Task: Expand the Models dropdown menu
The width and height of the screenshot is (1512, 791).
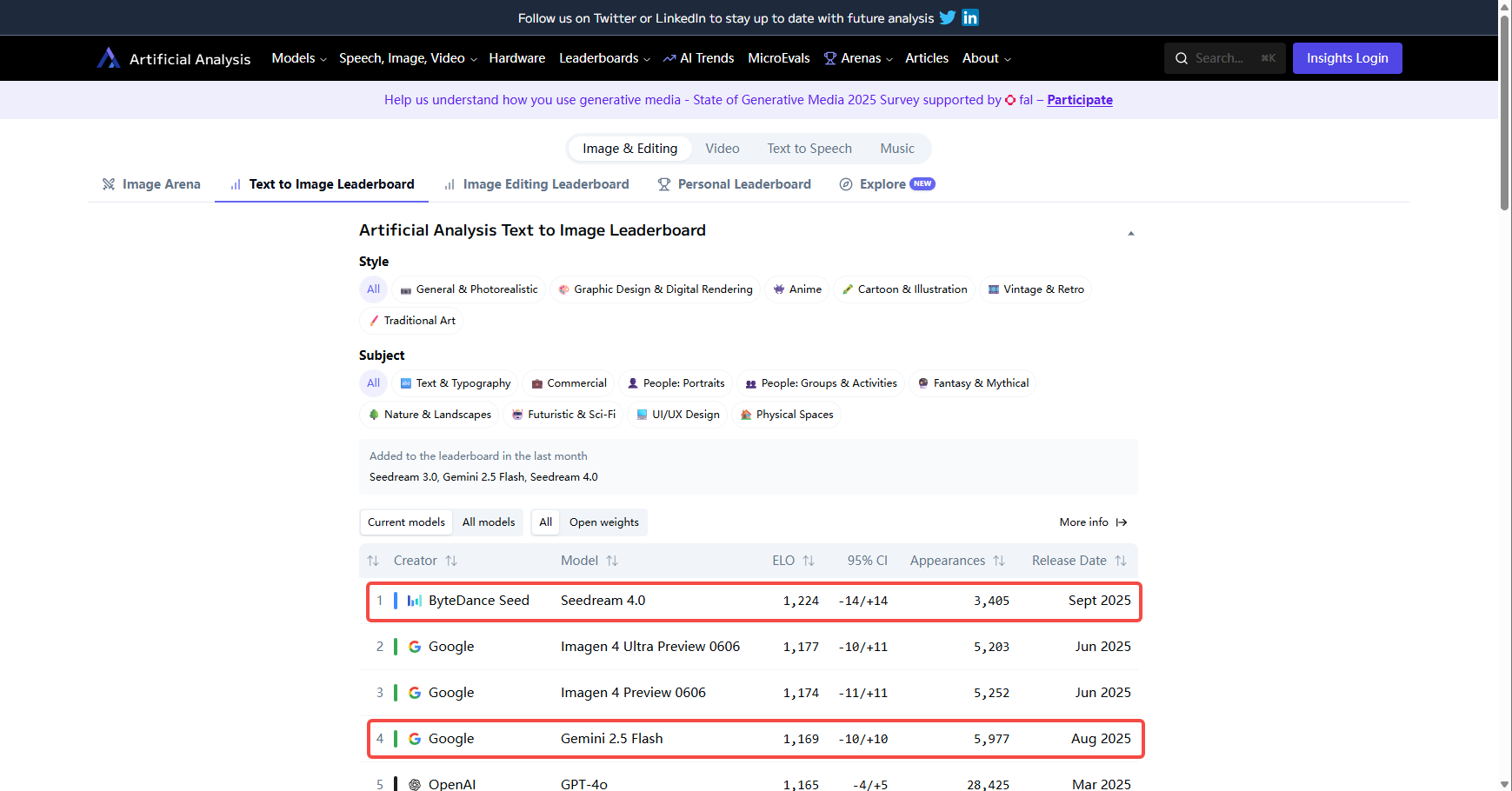Action: [x=299, y=58]
